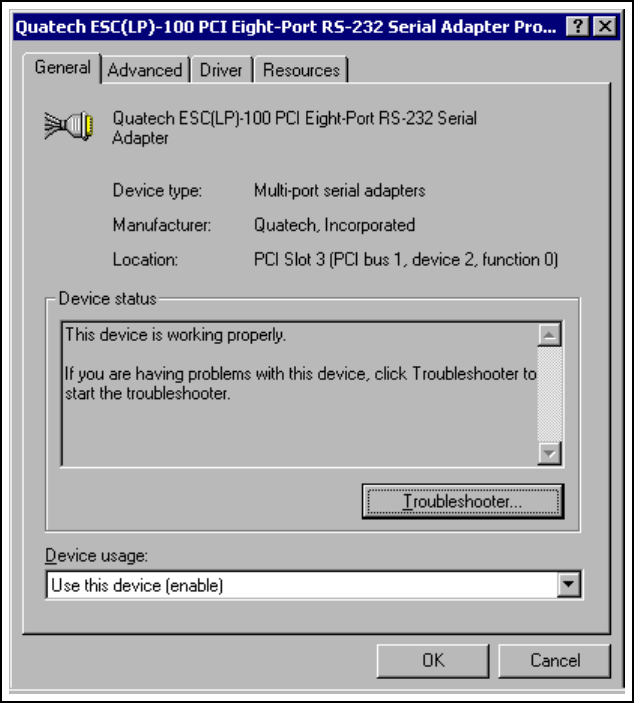Click the question mark help button
Viewport: 634px width, 703px height.
coord(578,26)
